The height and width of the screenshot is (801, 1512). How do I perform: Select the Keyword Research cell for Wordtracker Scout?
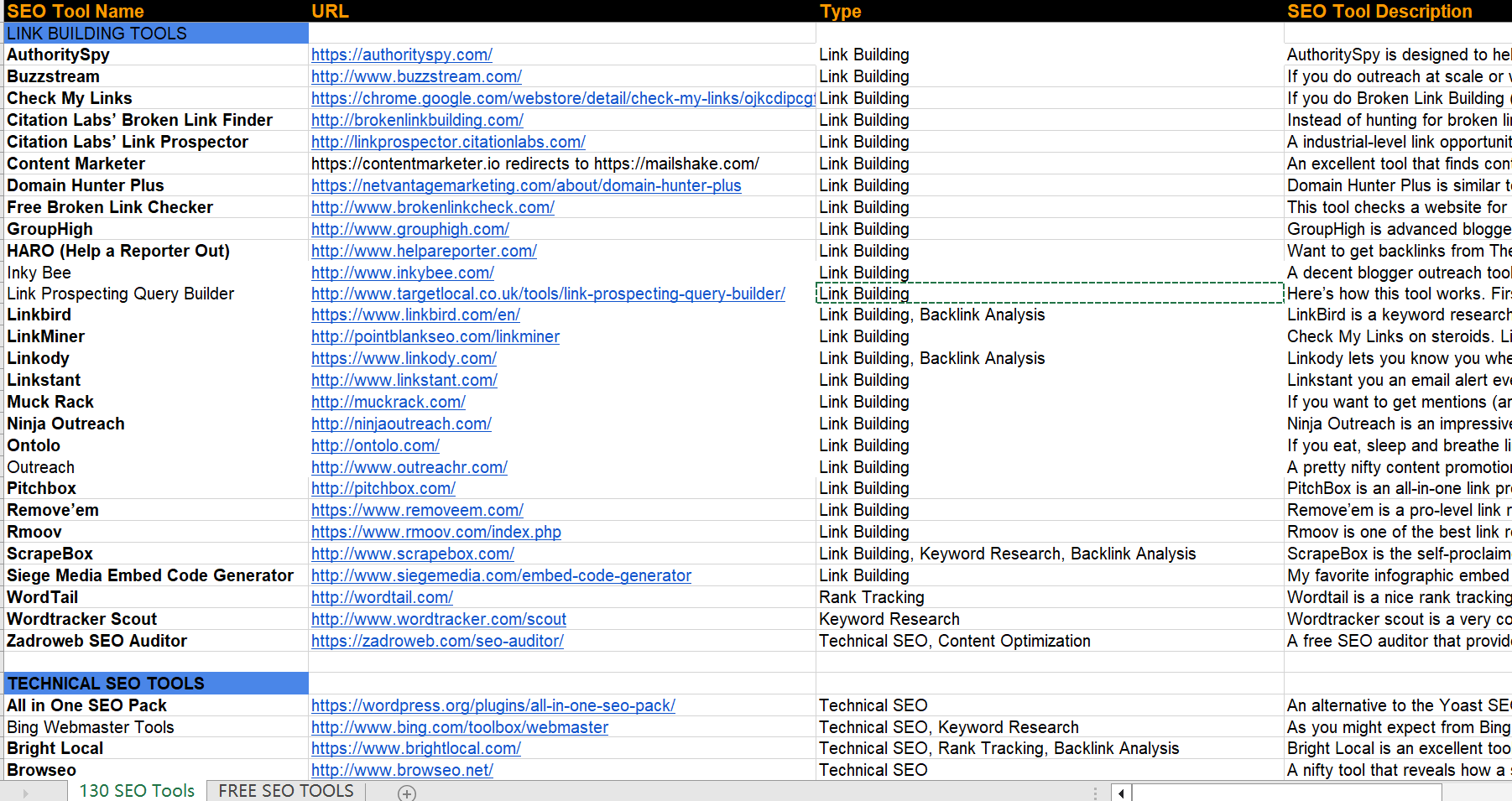click(x=1050, y=619)
